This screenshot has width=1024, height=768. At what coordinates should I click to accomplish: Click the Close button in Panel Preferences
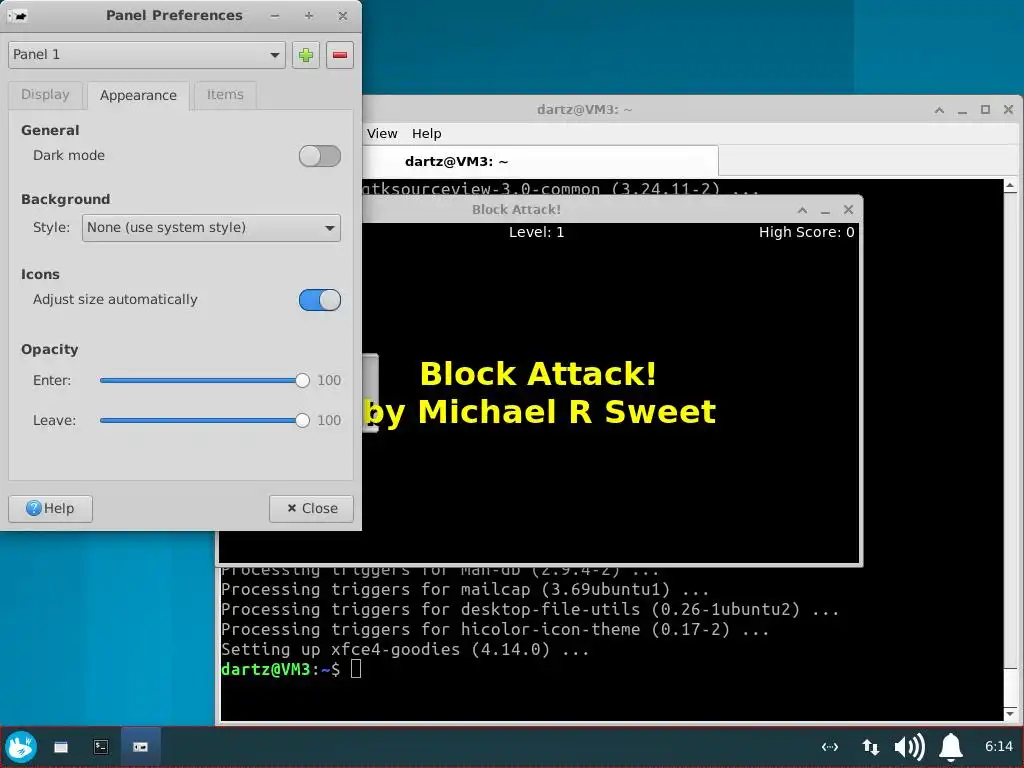tap(312, 509)
